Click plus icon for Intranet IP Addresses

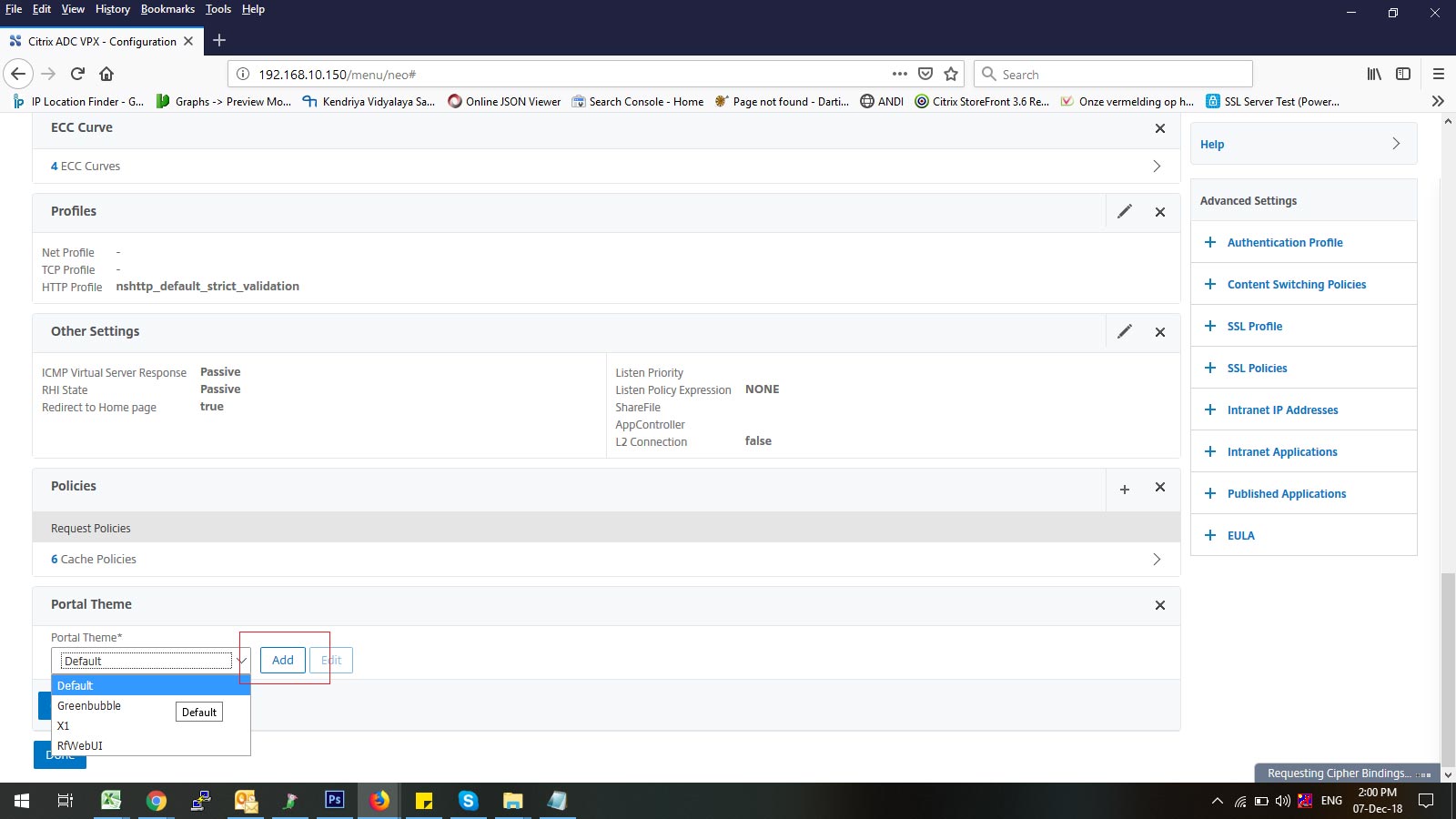(x=1210, y=409)
